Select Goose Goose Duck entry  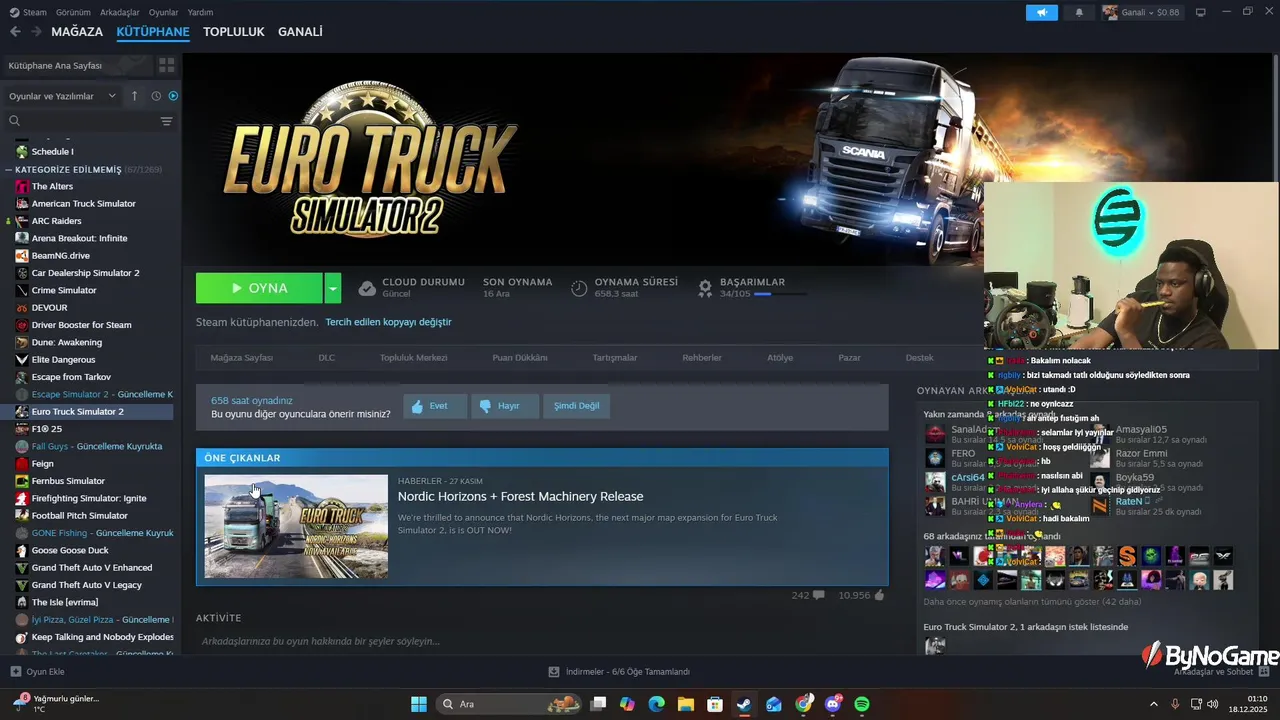pyautogui.click(x=70, y=550)
